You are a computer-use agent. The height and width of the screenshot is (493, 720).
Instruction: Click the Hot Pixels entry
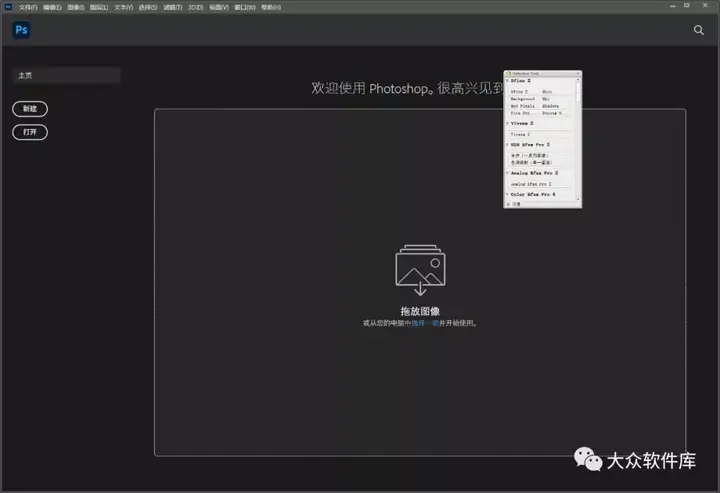coord(523,106)
